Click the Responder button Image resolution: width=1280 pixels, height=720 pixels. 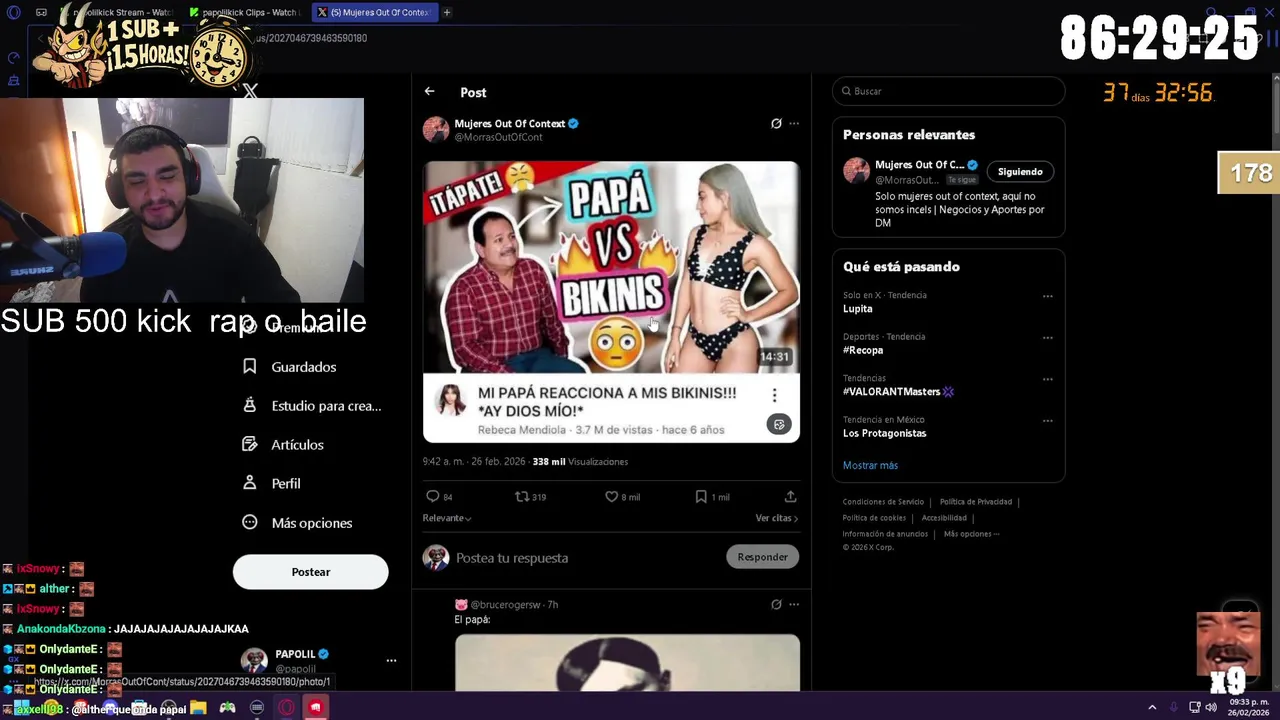tap(762, 557)
